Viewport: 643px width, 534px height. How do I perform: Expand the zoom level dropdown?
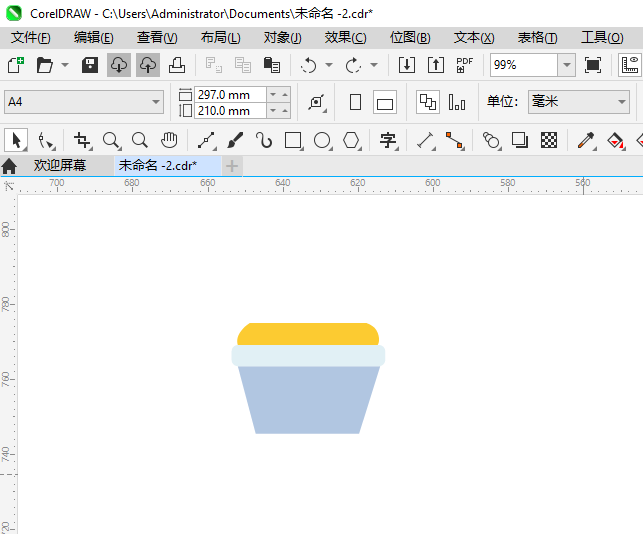[x=567, y=65]
